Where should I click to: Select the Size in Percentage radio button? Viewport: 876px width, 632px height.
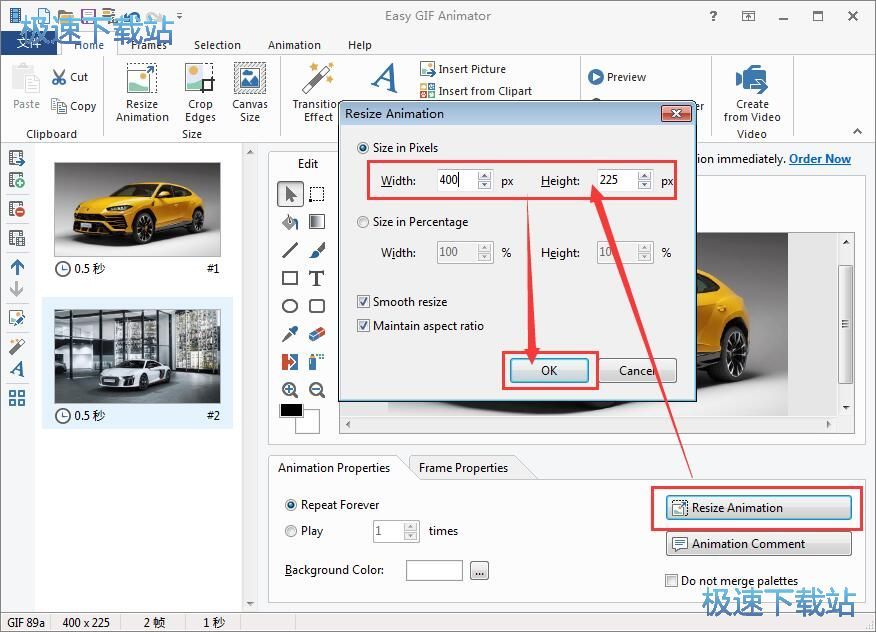click(363, 222)
